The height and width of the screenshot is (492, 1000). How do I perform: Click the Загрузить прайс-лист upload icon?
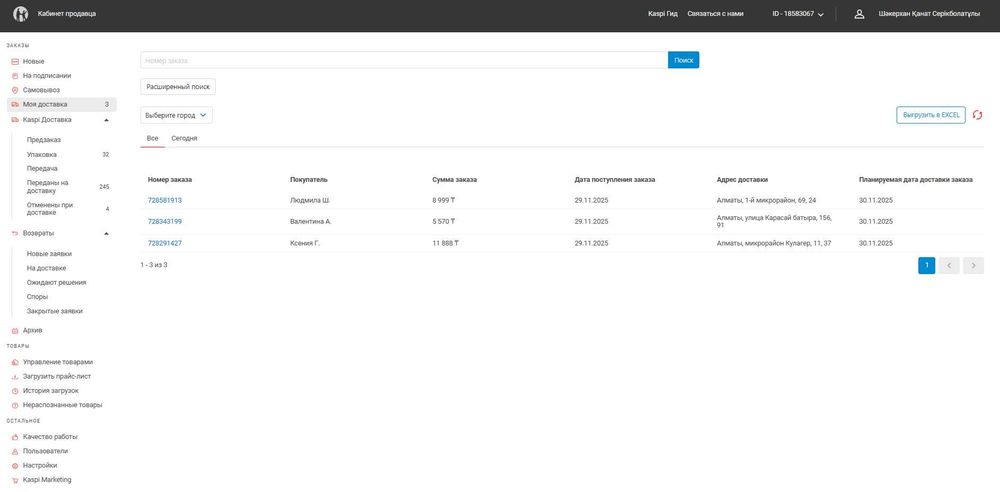coord(15,376)
